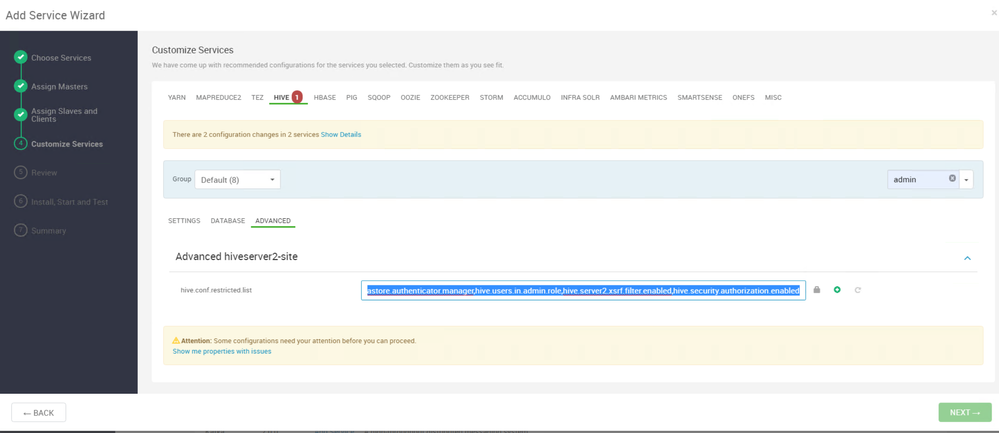This screenshot has height=433, width=999.
Task: Click the step 4 circle icon
Action: coord(20,144)
